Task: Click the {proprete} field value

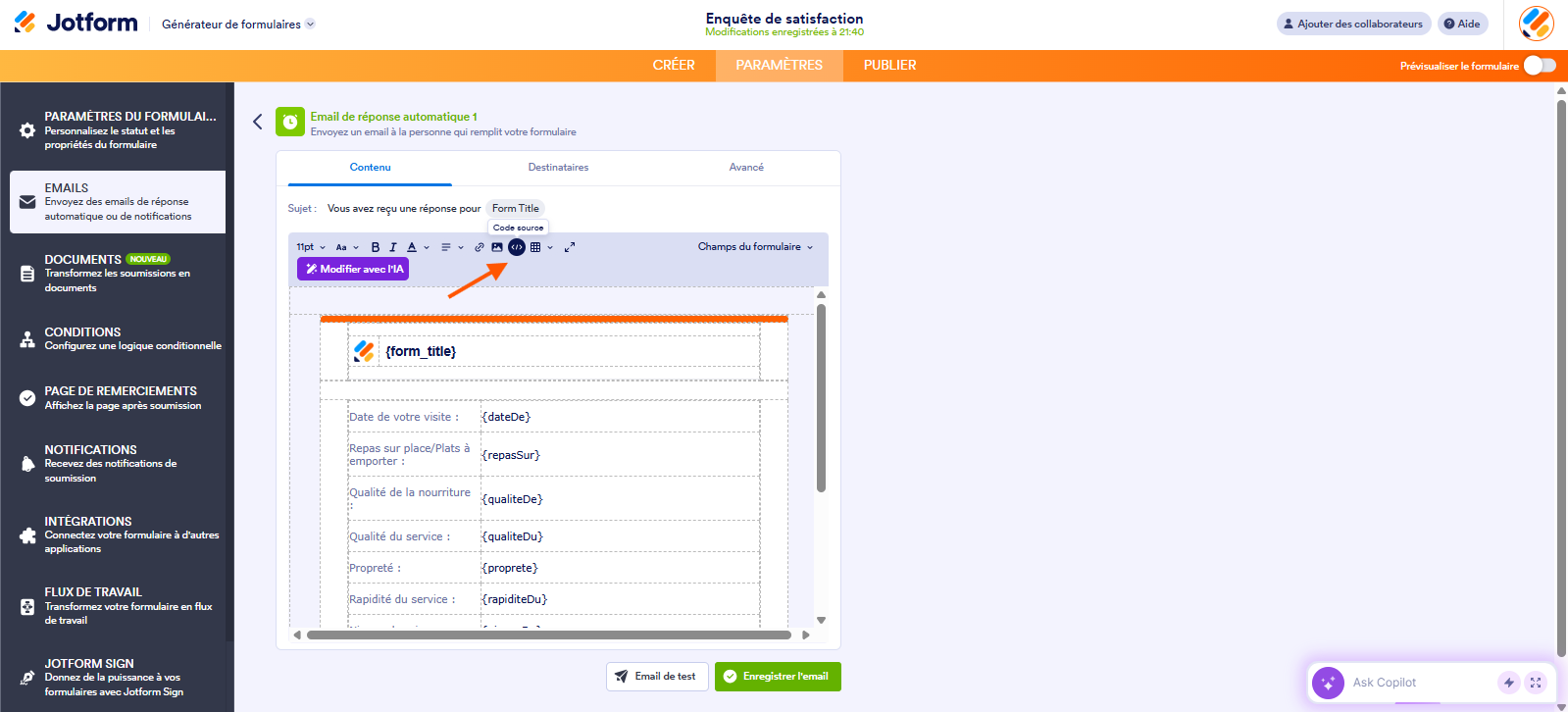Action: point(510,568)
